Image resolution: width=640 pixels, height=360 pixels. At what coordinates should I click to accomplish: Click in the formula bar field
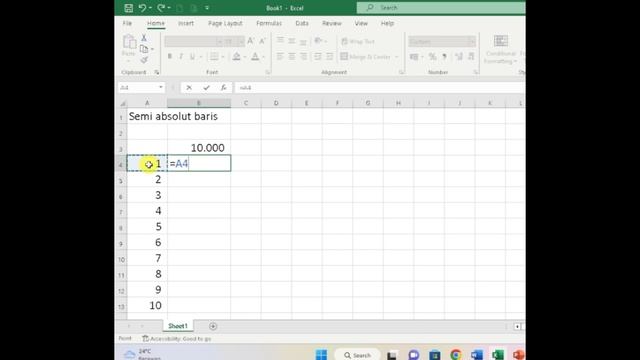coord(380,87)
